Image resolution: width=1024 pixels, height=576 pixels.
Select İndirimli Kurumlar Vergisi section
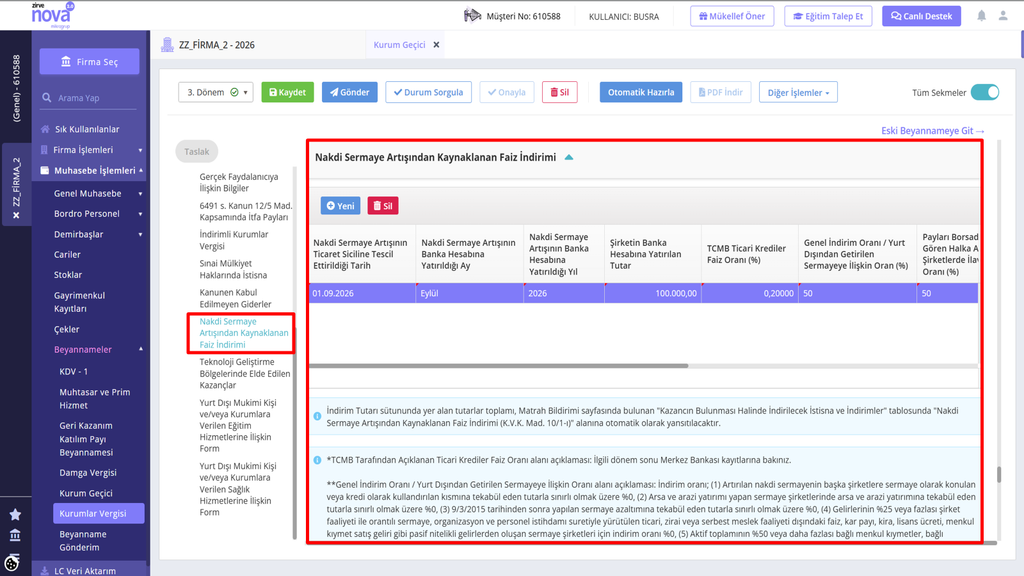pyautogui.click(x=234, y=240)
